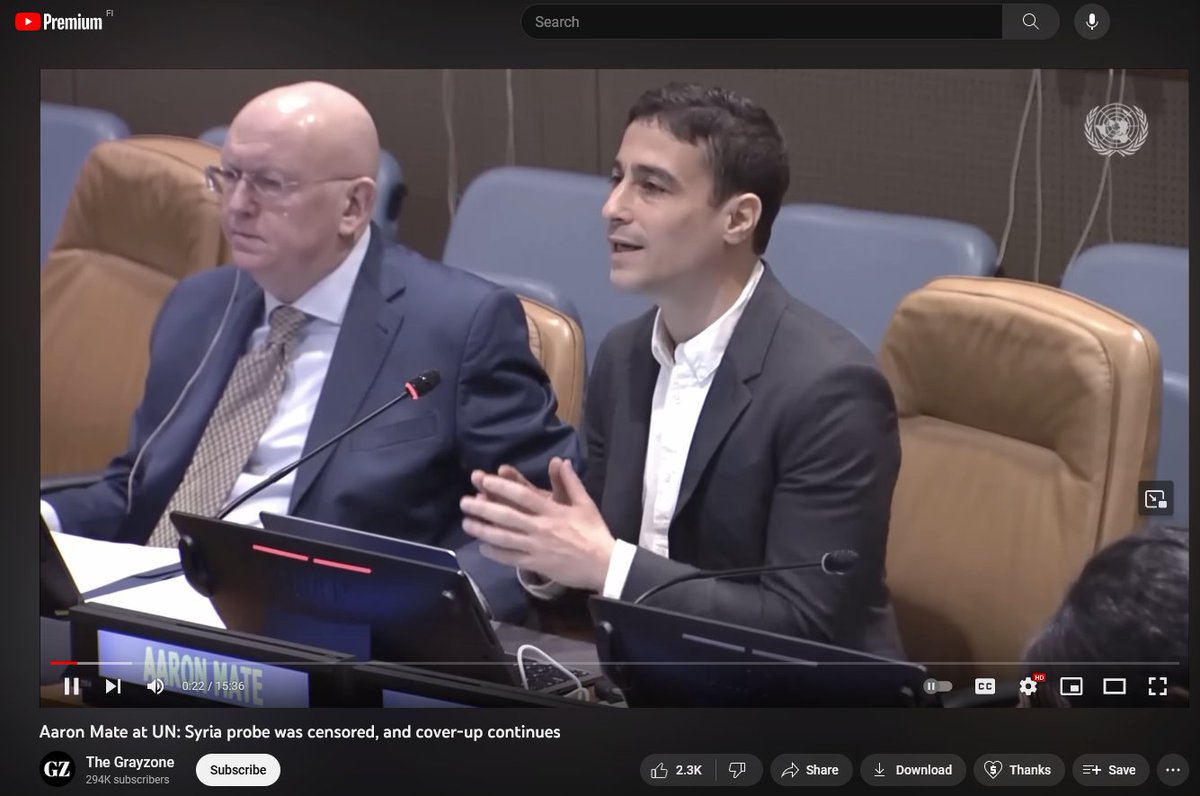
Task: Skip to the next video
Action: point(113,686)
